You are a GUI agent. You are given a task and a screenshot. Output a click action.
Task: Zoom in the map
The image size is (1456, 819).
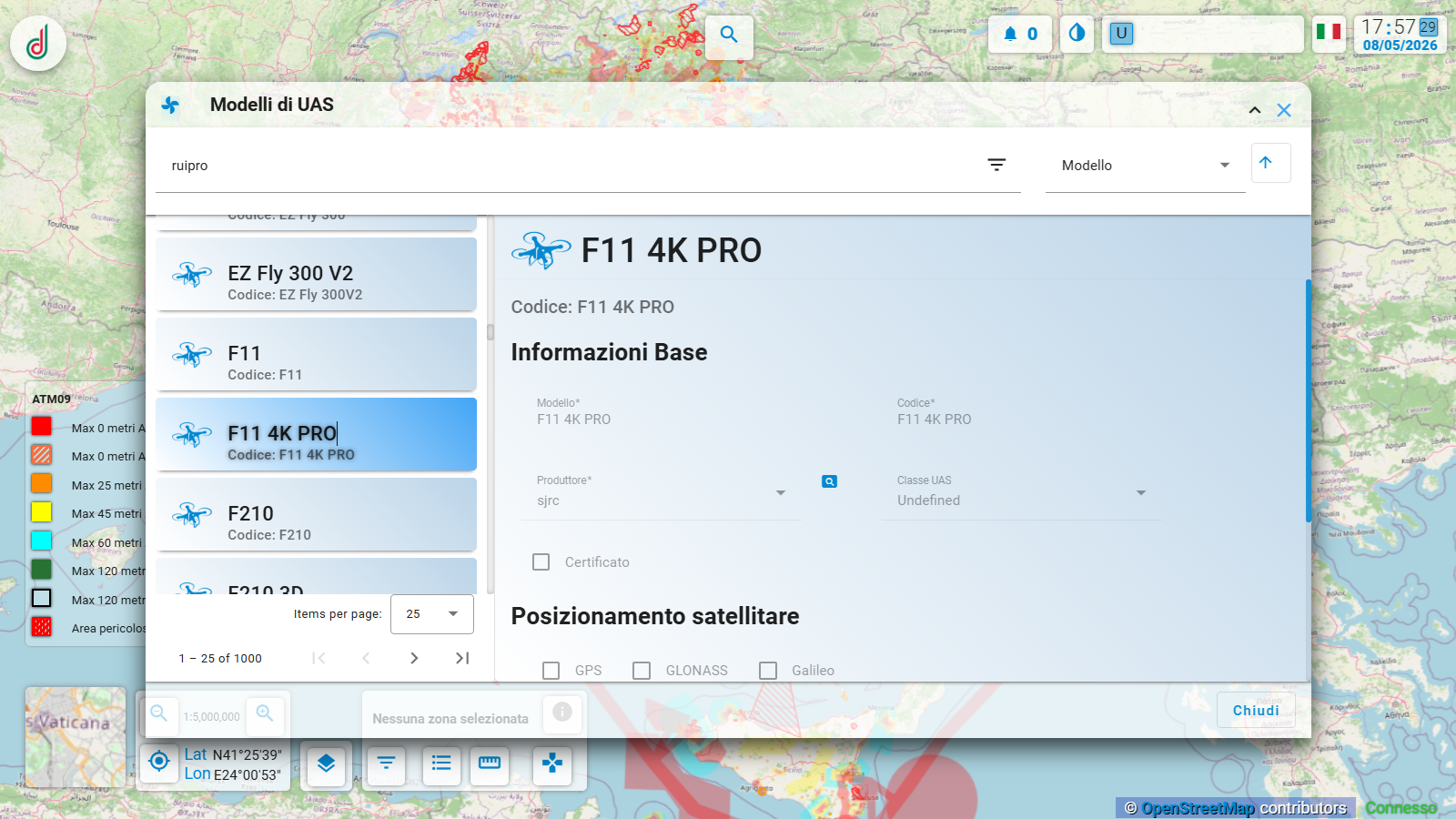tap(265, 714)
